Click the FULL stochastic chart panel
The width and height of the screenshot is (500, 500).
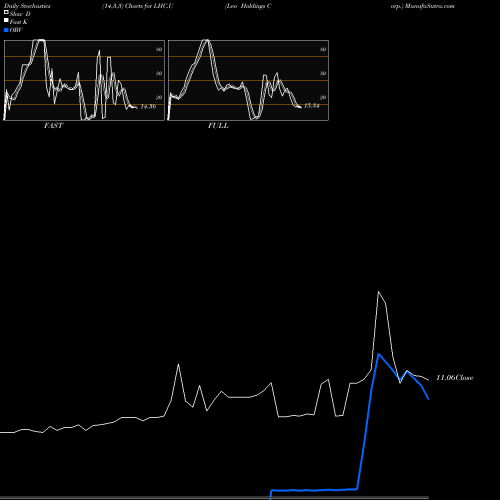[248, 80]
